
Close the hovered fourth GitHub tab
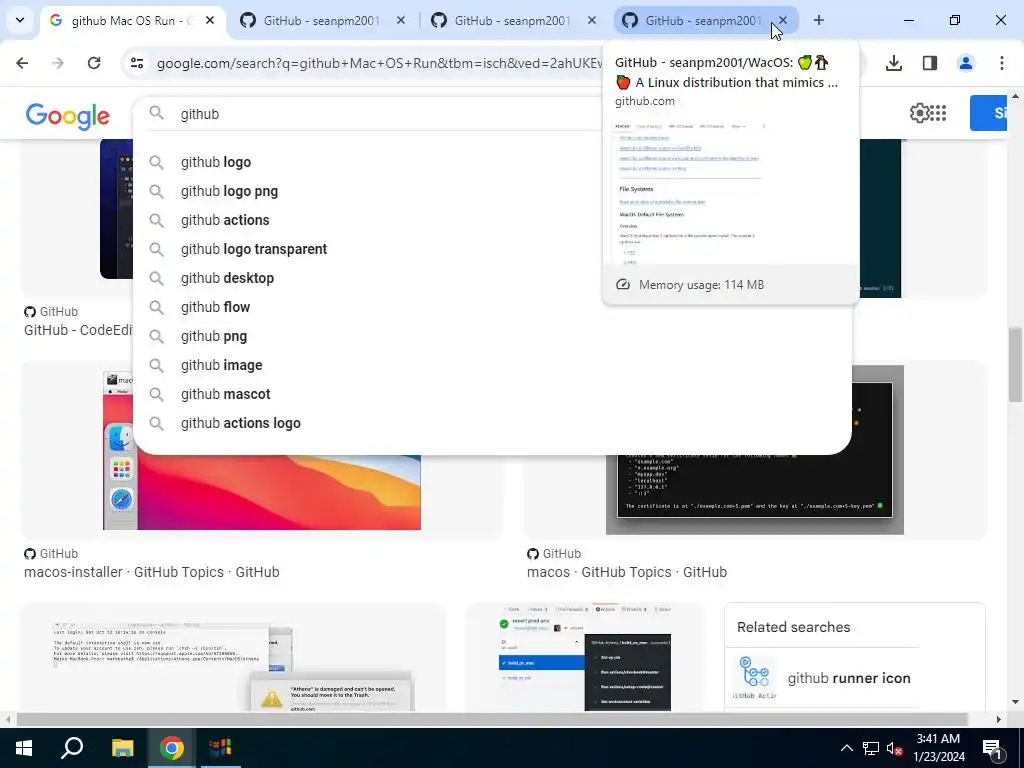(783, 20)
